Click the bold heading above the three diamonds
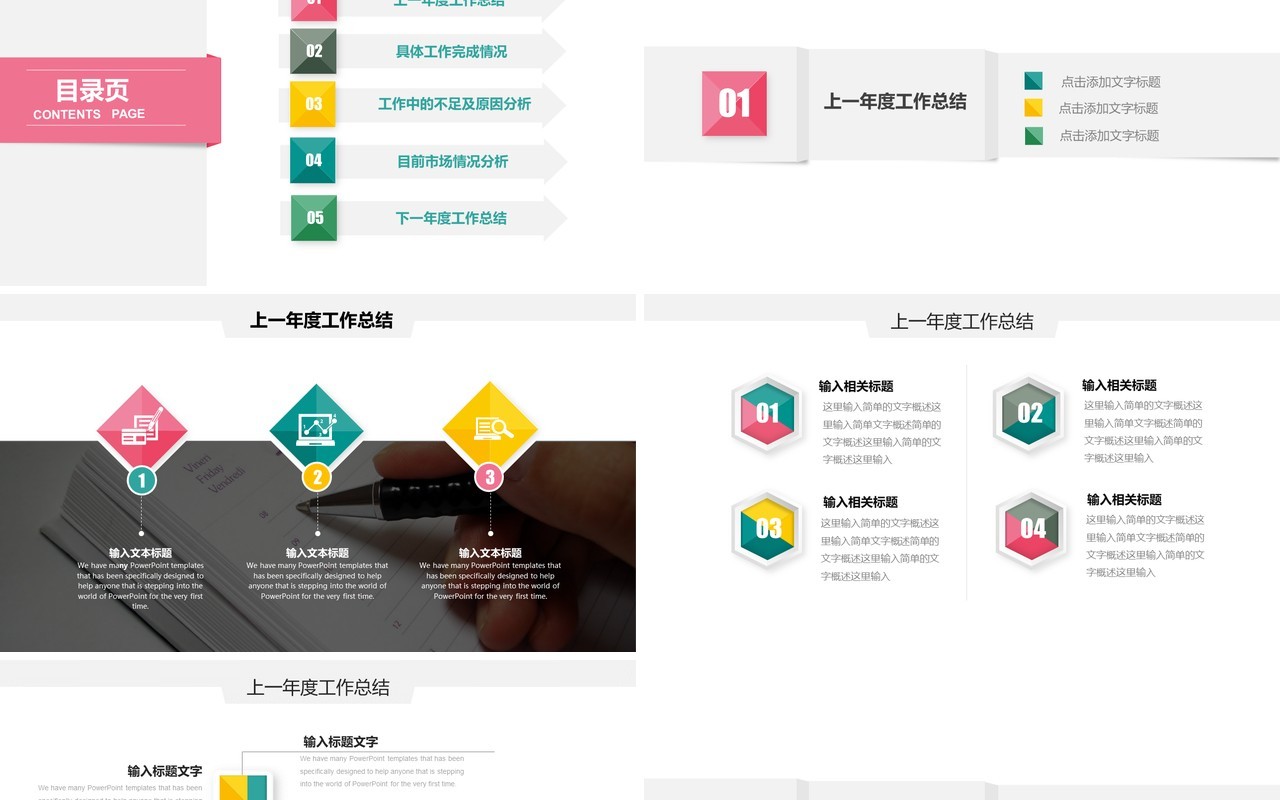The image size is (1280, 800). [x=321, y=320]
